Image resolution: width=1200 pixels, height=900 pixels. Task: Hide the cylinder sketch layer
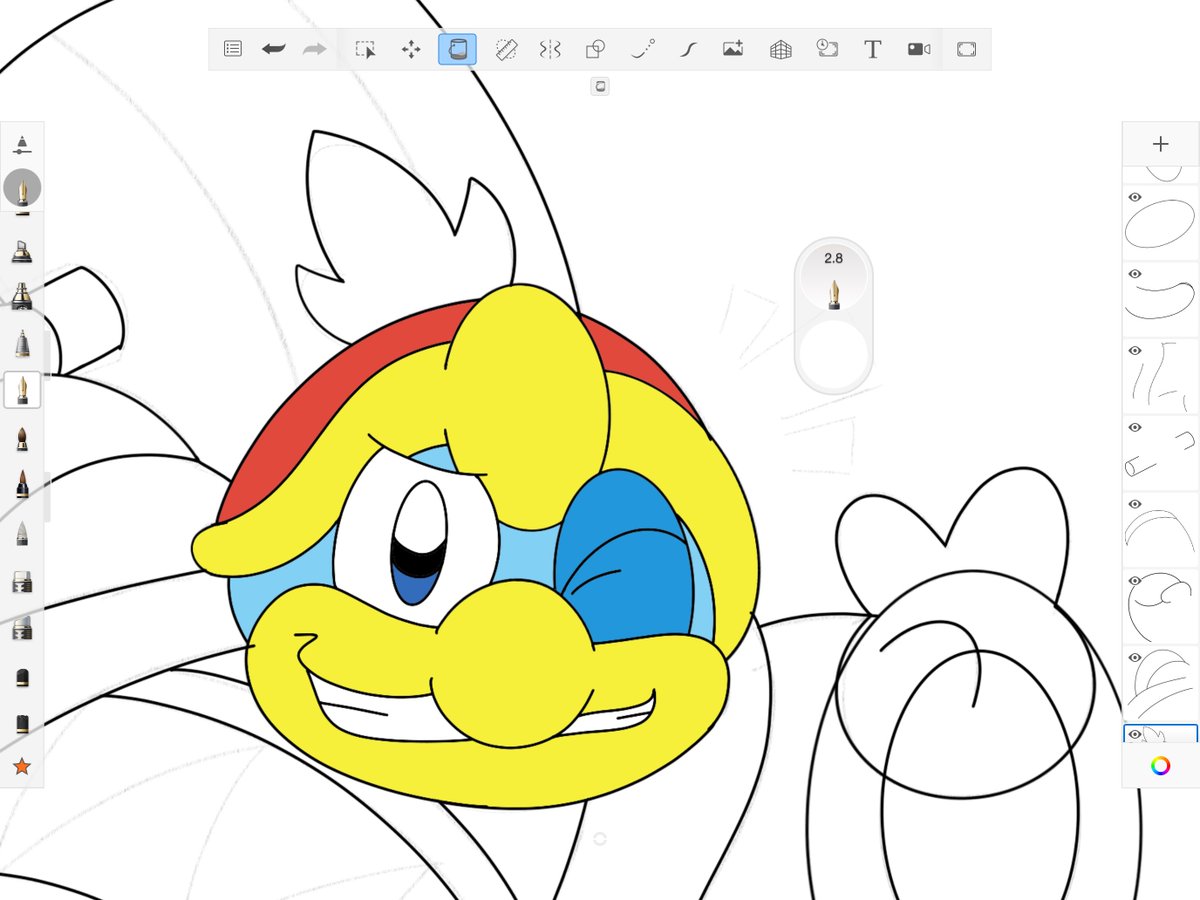point(1135,428)
